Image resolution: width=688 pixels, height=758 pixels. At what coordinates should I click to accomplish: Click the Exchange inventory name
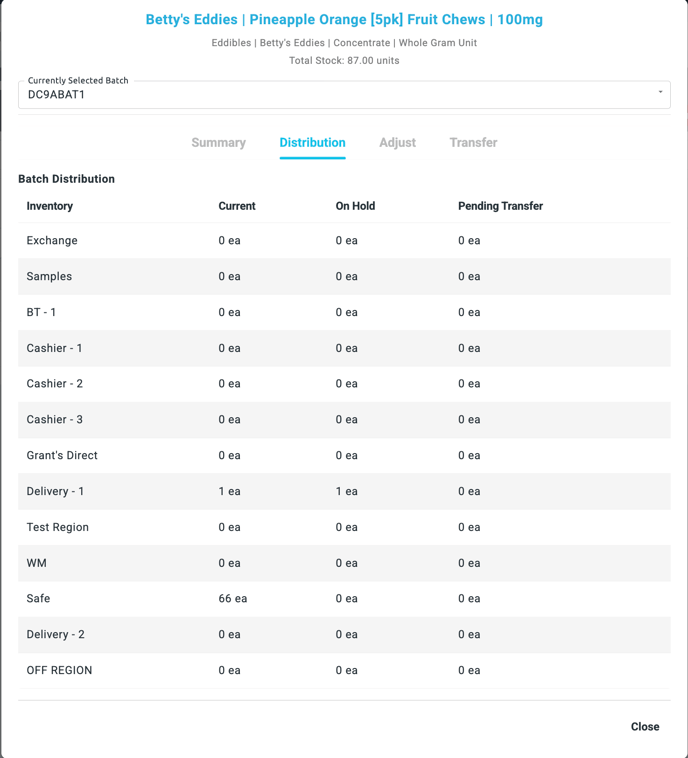pos(52,241)
